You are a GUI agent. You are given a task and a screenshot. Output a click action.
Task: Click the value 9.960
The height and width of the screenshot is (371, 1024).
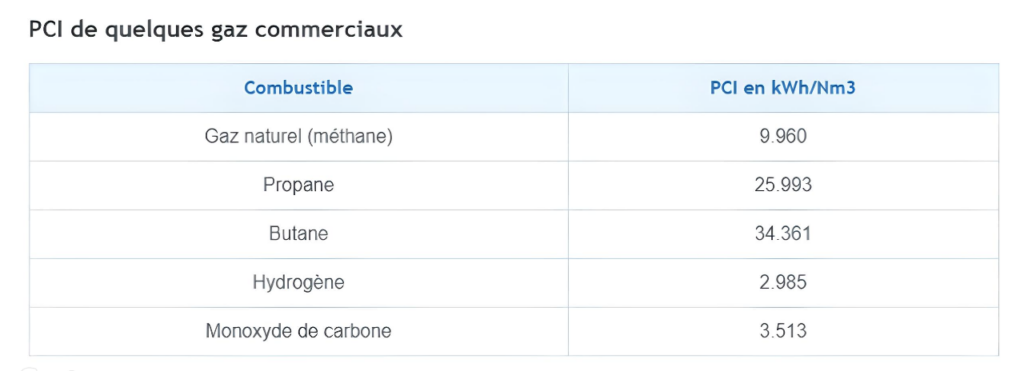pos(783,137)
